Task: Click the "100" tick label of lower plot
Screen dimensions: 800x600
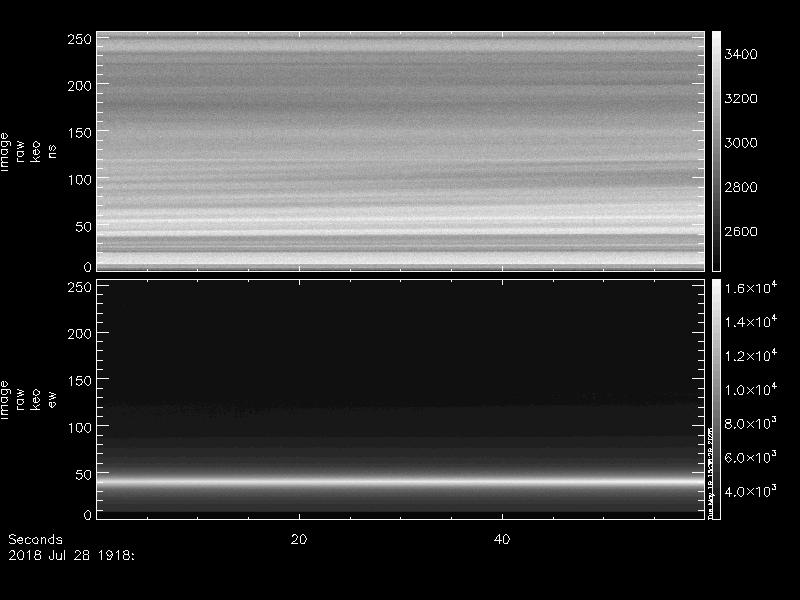Action: [x=80, y=428]
